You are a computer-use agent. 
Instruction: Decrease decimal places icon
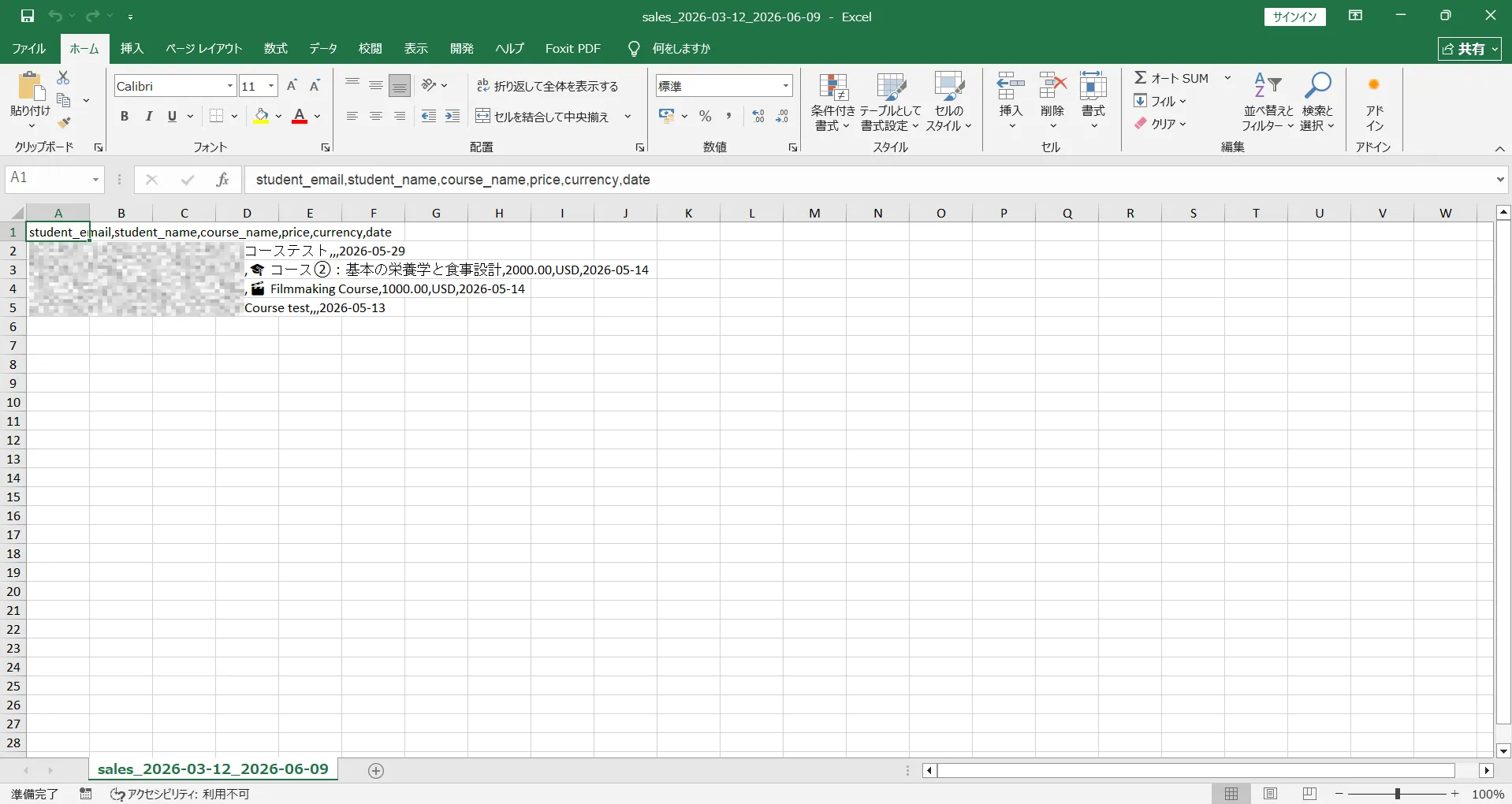click(782, 117)
